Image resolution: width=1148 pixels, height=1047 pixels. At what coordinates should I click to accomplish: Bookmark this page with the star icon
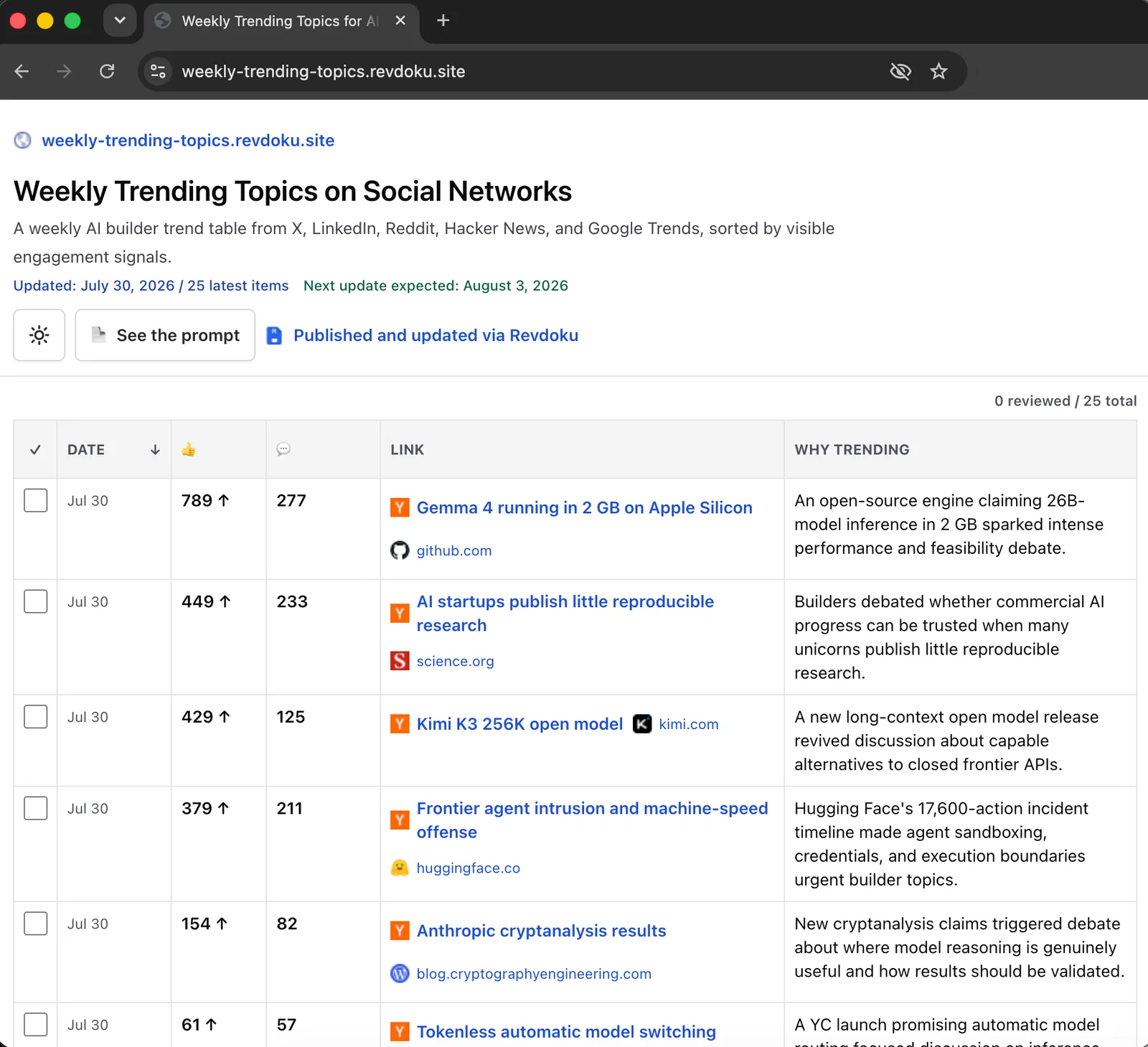click(x=938, y=71)
